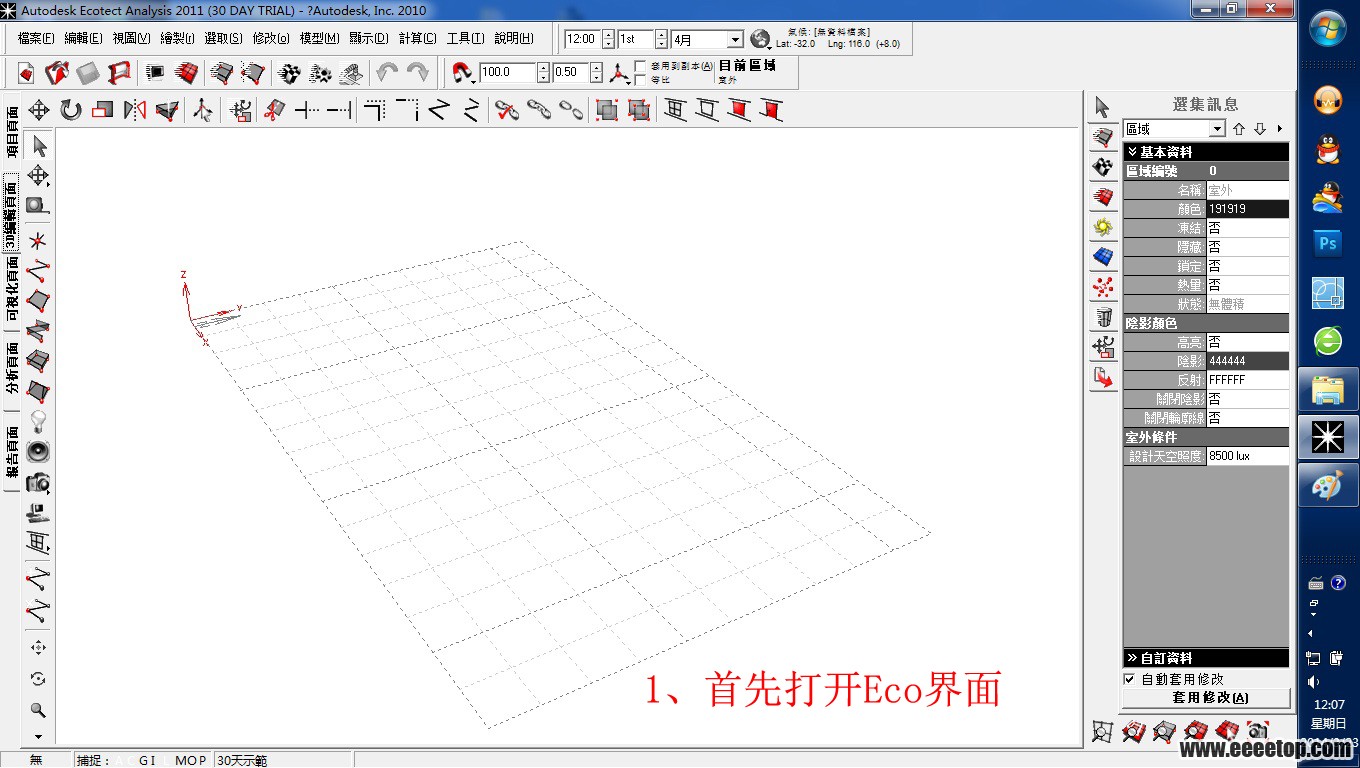1360x768 pixels.
Task: Increase the 1st day stepper
Action: [x=661, y=35]
